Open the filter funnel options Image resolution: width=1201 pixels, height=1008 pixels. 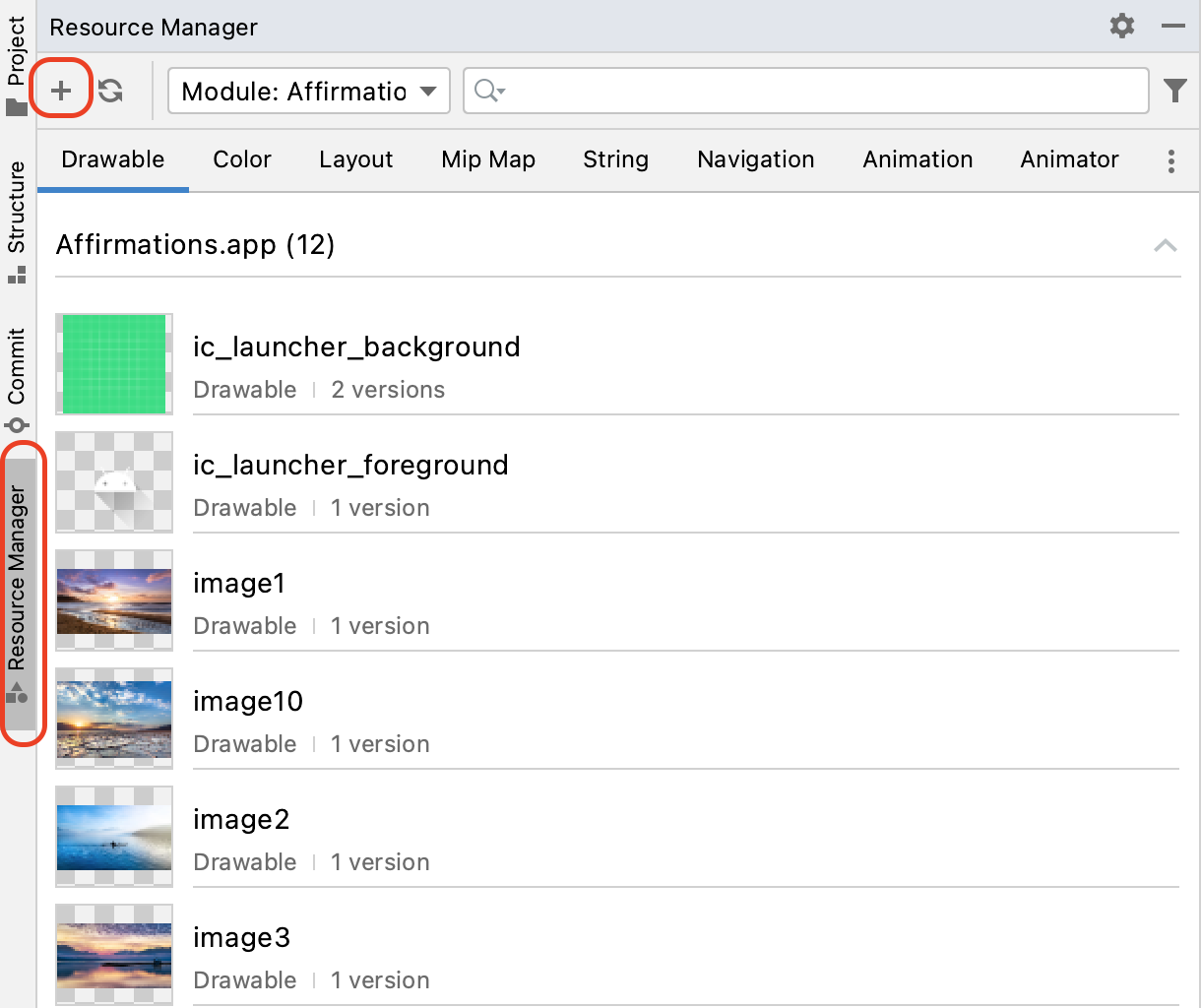tap(1174, 91)
